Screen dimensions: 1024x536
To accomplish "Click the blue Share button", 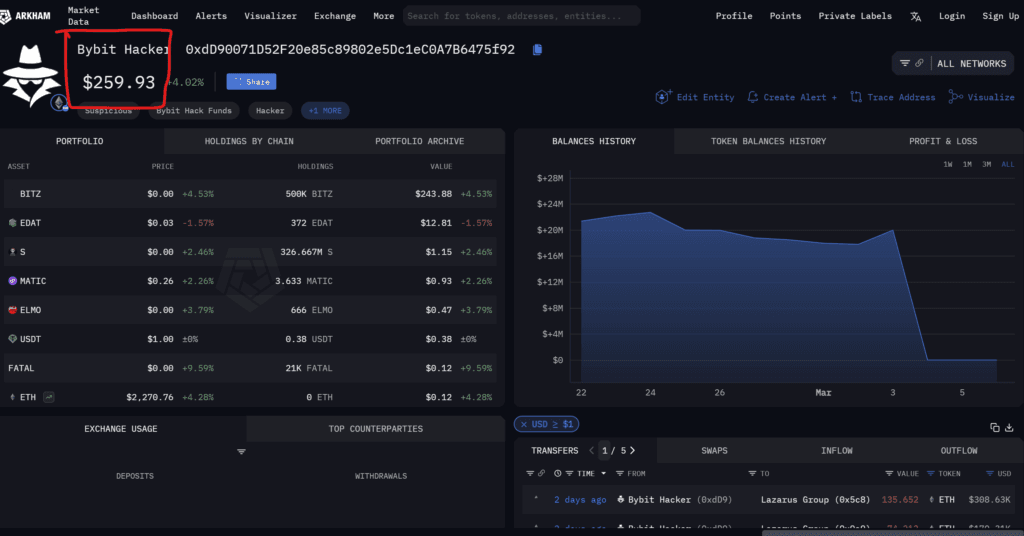I will (x=251, y=82).
